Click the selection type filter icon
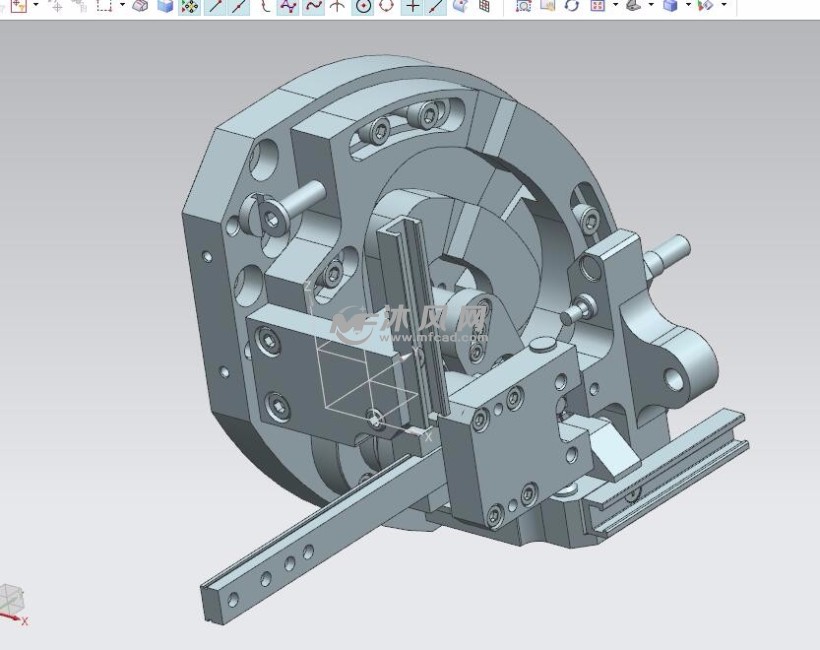820x650 pixels. click(x=18, y=6)
